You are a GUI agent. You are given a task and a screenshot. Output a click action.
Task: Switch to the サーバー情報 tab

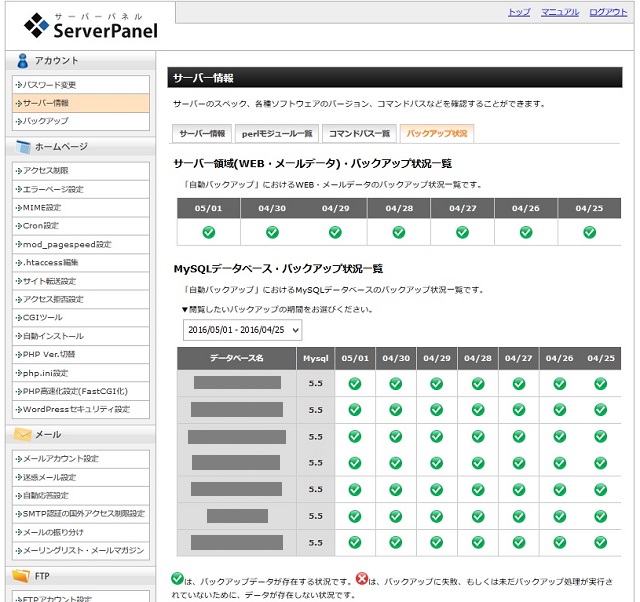tap(202, 133)
